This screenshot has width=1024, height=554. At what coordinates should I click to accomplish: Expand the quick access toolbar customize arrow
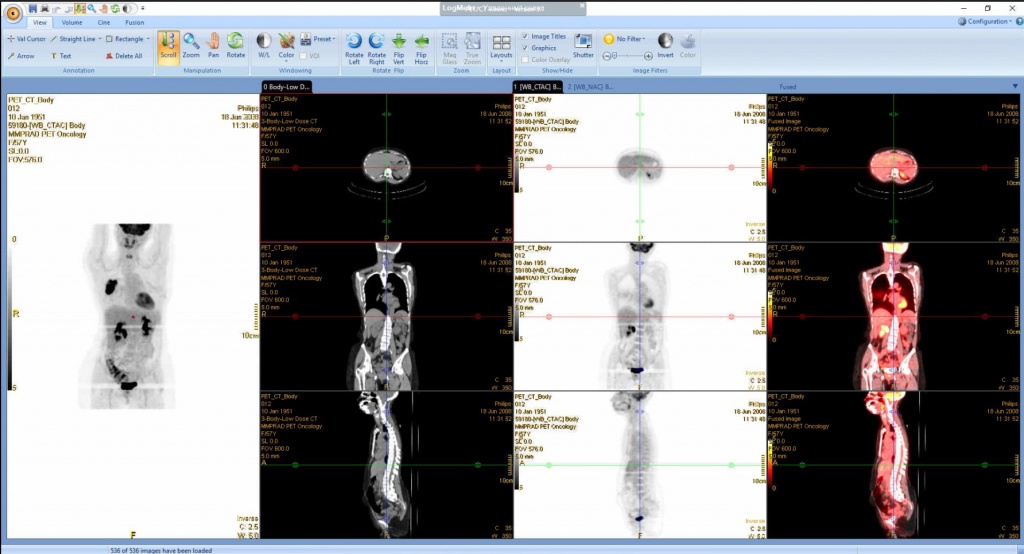click(x=142, y=8)
